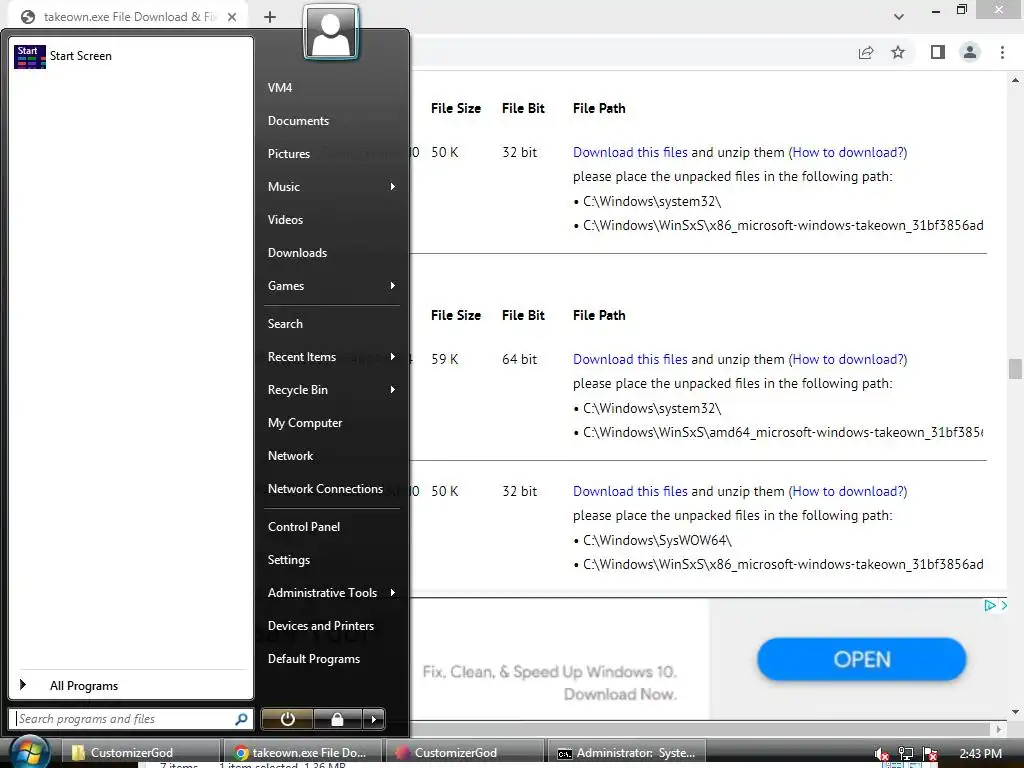Screen dimensions: 1024x768
Task: Open Chrome profile avatar
Action: (x=970, y=52)
